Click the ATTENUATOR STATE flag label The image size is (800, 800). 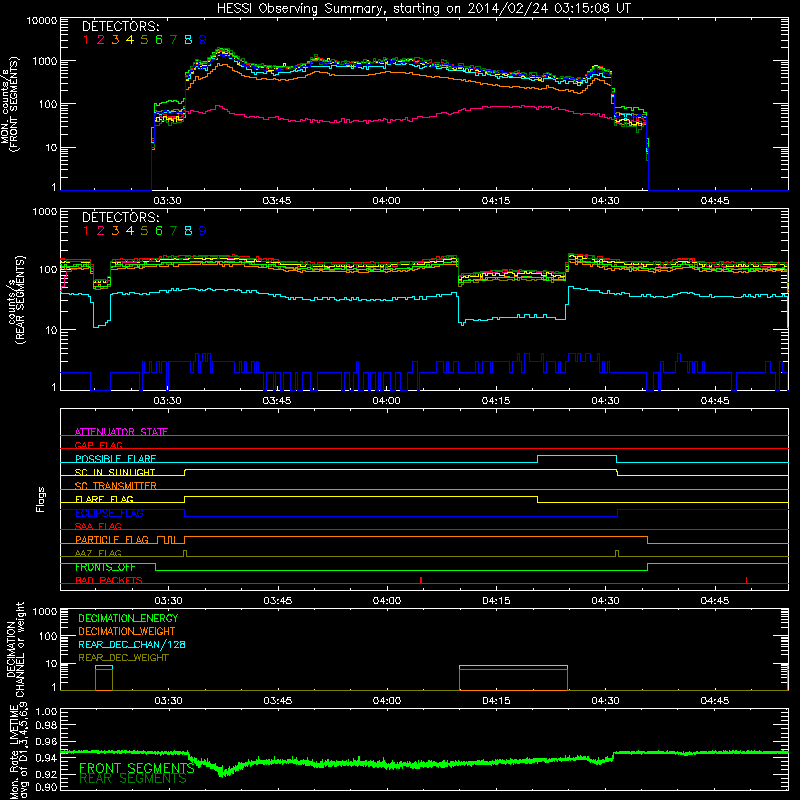pyautogui.click(x=121, y=432)
